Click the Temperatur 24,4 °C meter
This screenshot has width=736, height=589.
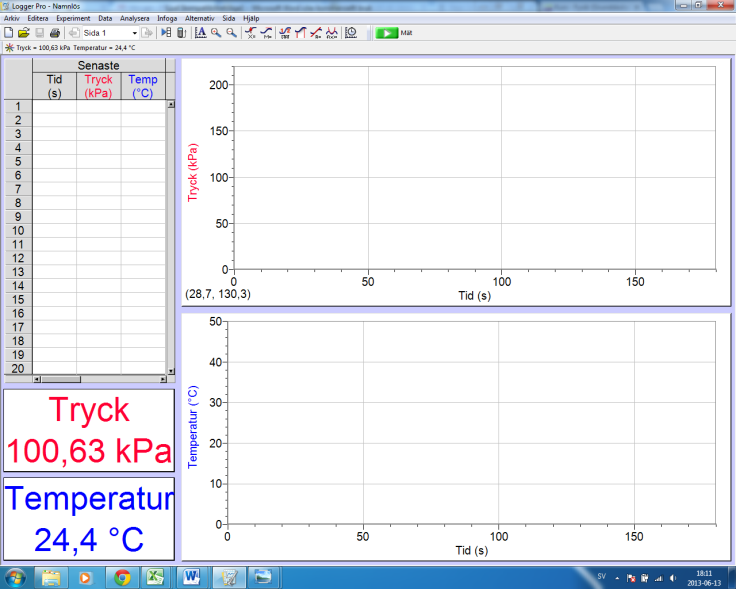pyautogui.click(x=89, y=519)
